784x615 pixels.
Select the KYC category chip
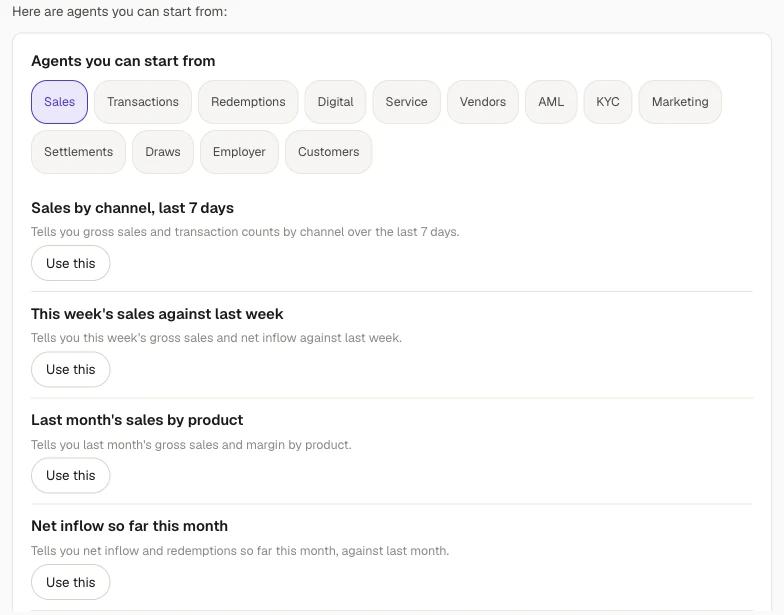point(608,102)
